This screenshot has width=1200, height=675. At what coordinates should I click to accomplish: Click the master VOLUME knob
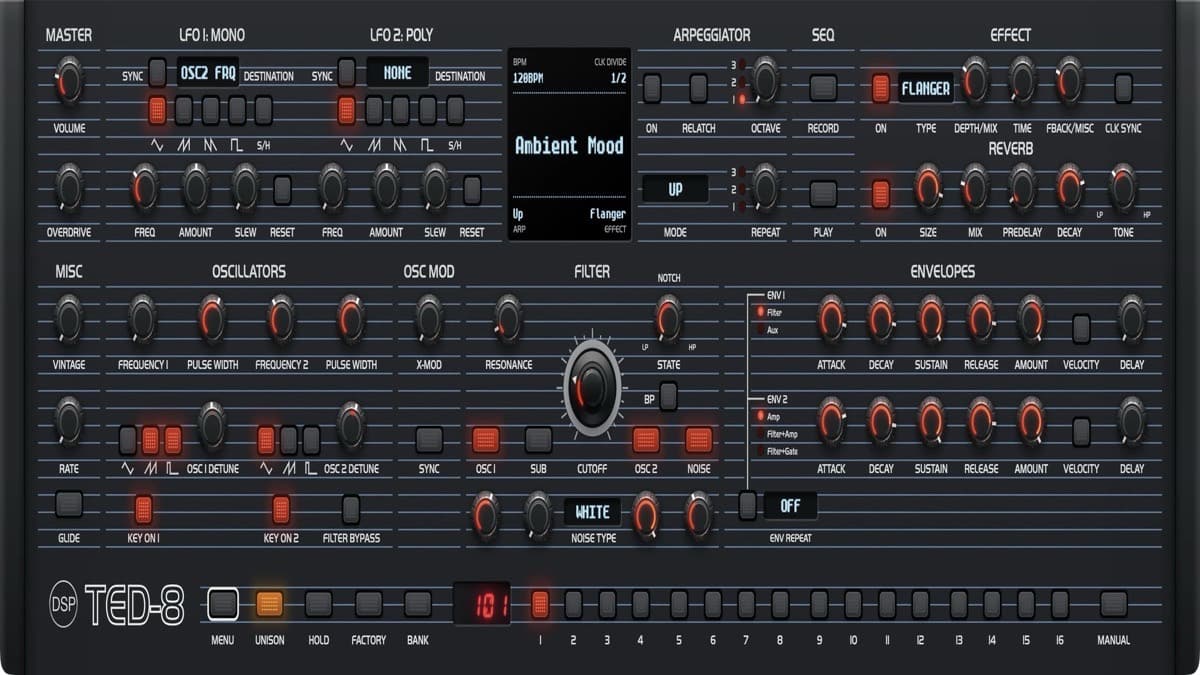(69, 80)
